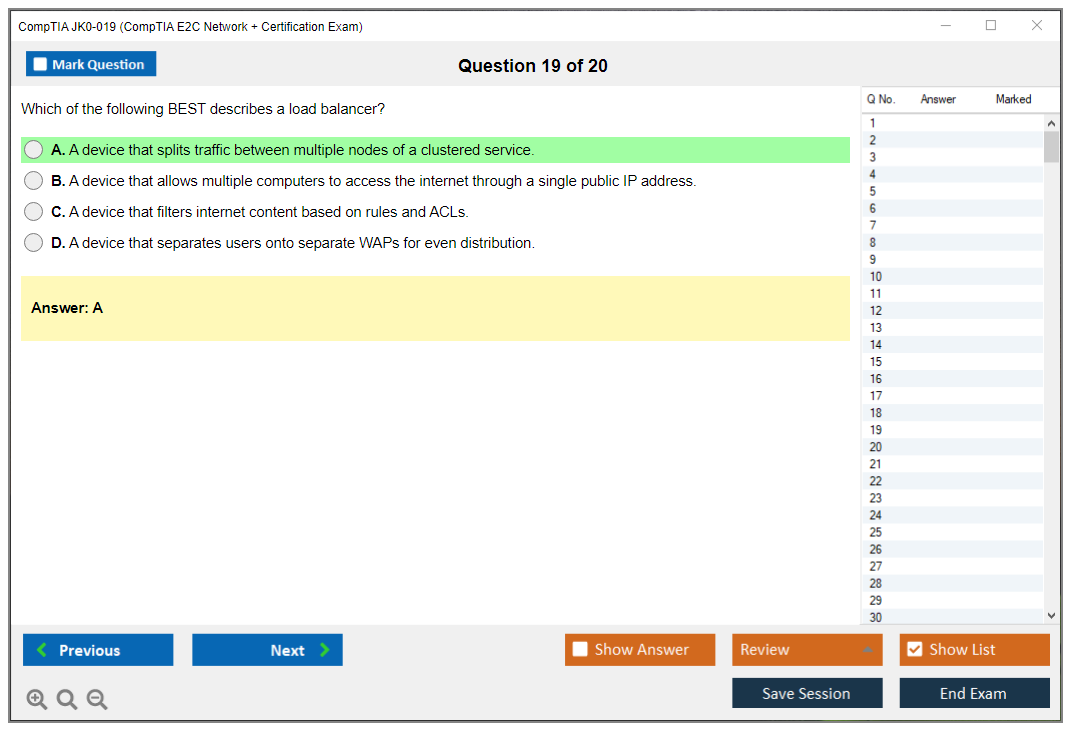Choose option B about single public IP
The width and height of the screenshot is (1075, 735).
pos(34,181)
